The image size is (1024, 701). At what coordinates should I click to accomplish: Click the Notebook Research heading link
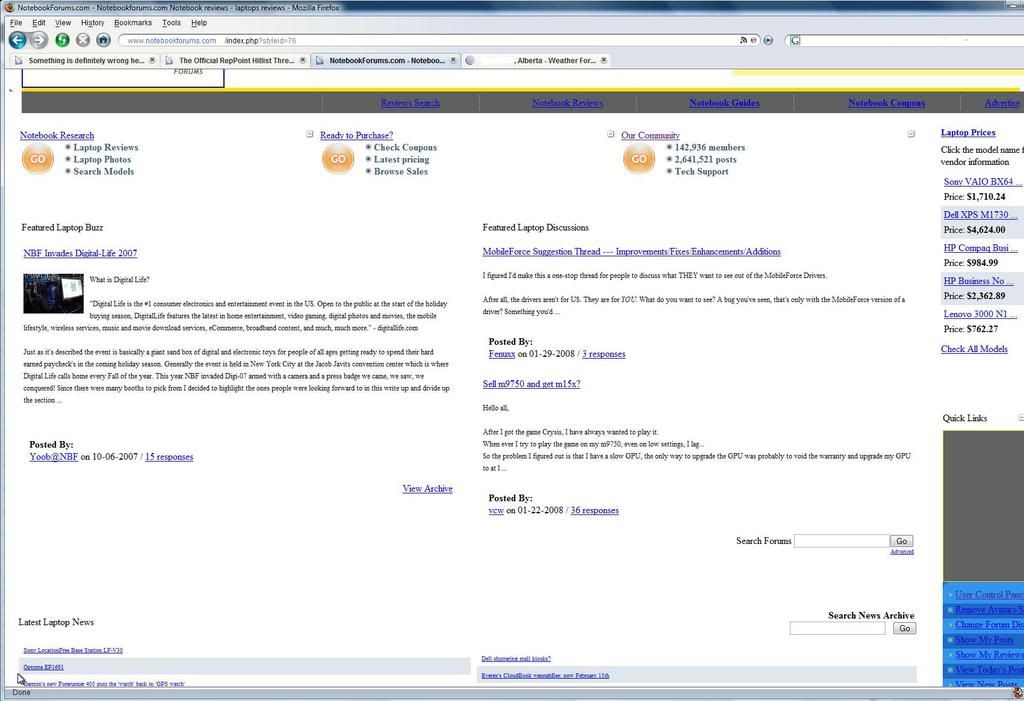pos(57,135)
